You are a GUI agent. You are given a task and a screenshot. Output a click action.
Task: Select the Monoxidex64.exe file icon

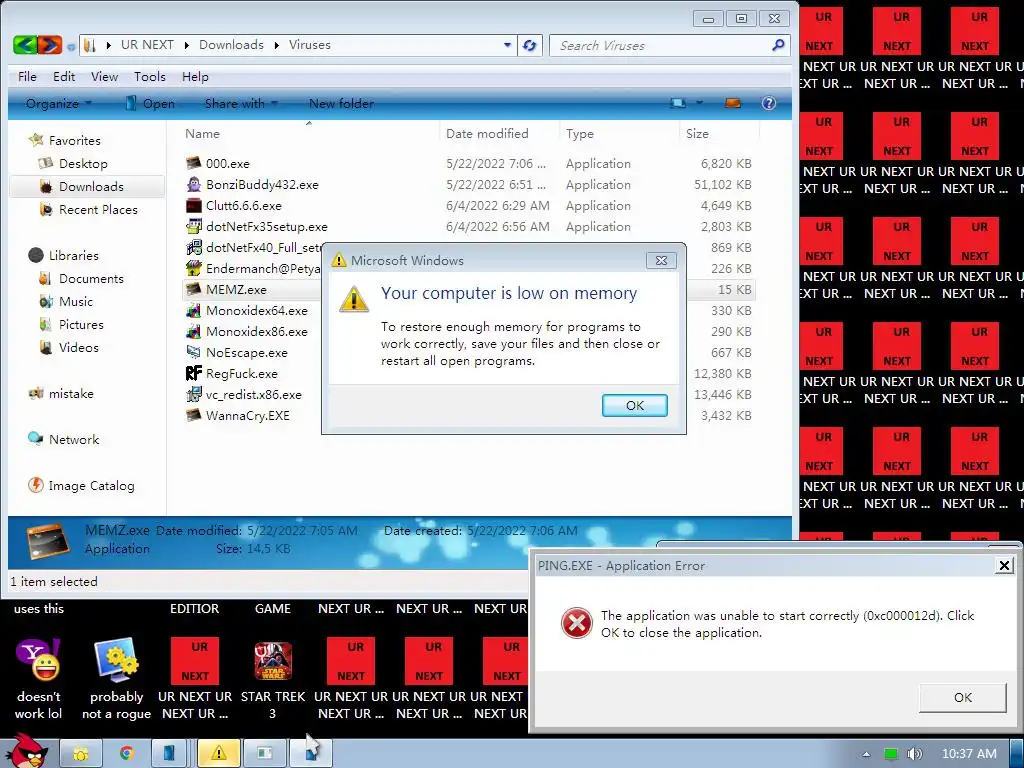(x=193, y=310)
